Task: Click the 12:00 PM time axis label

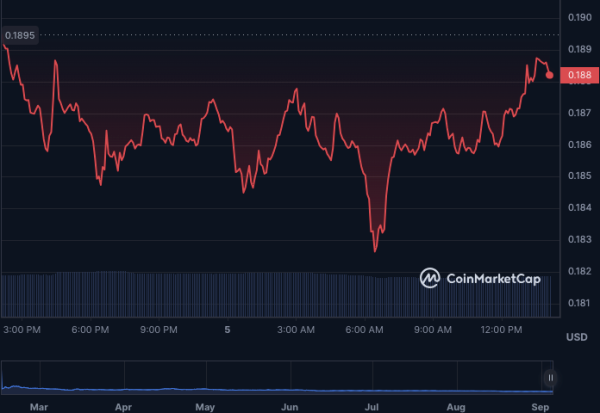Action: pyautogui.click(x=502, y=329)
